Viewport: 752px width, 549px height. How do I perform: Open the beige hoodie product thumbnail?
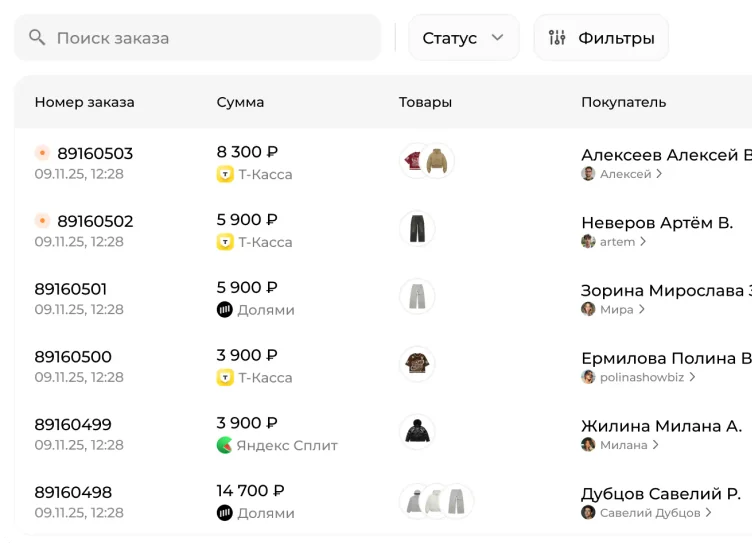point(437,161)
